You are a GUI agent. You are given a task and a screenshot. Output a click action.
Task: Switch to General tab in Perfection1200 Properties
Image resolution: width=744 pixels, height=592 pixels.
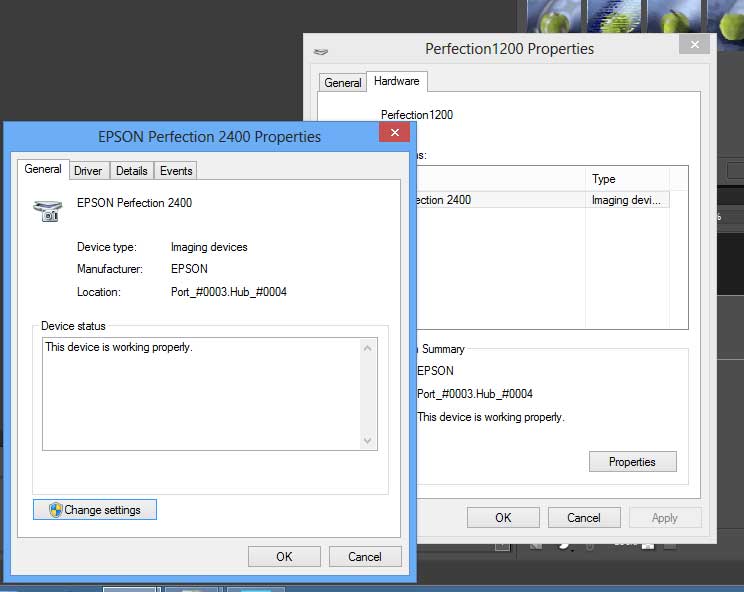coord(343,83)
